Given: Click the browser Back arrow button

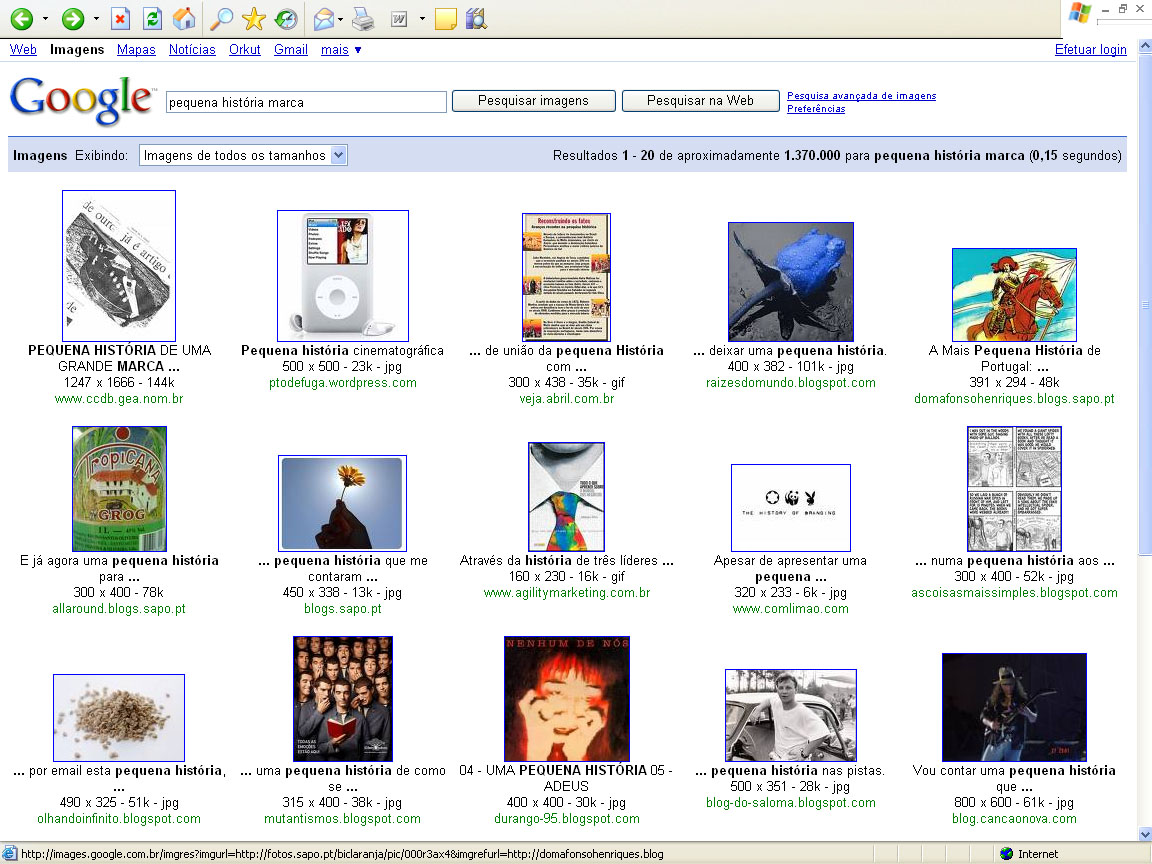Looking at the screenshot, I should coord(21,18).
